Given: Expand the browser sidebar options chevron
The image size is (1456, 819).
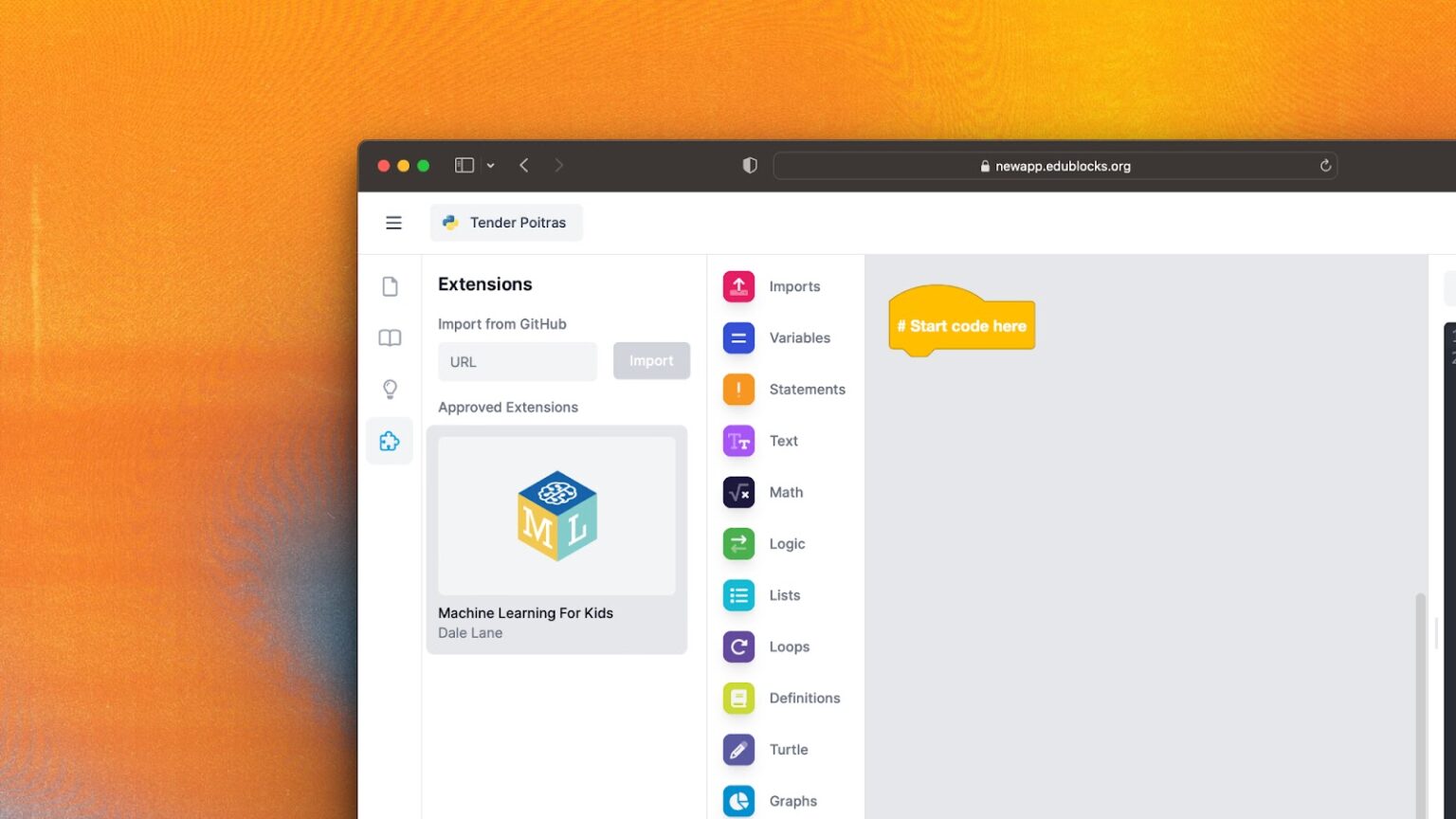Looking at the screenshot, I should point(490,165).
